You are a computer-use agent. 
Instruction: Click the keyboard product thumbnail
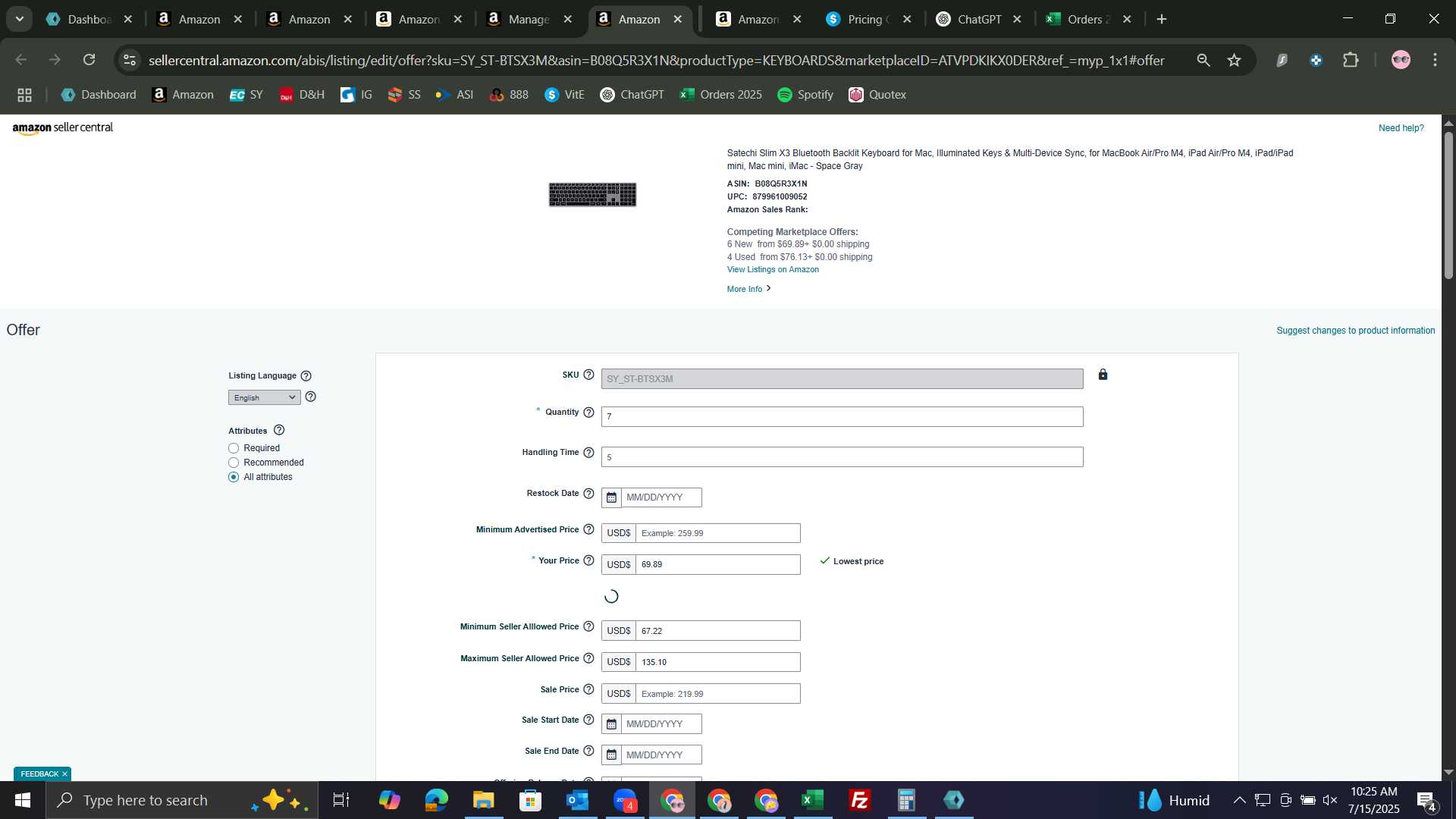point(592,195)
